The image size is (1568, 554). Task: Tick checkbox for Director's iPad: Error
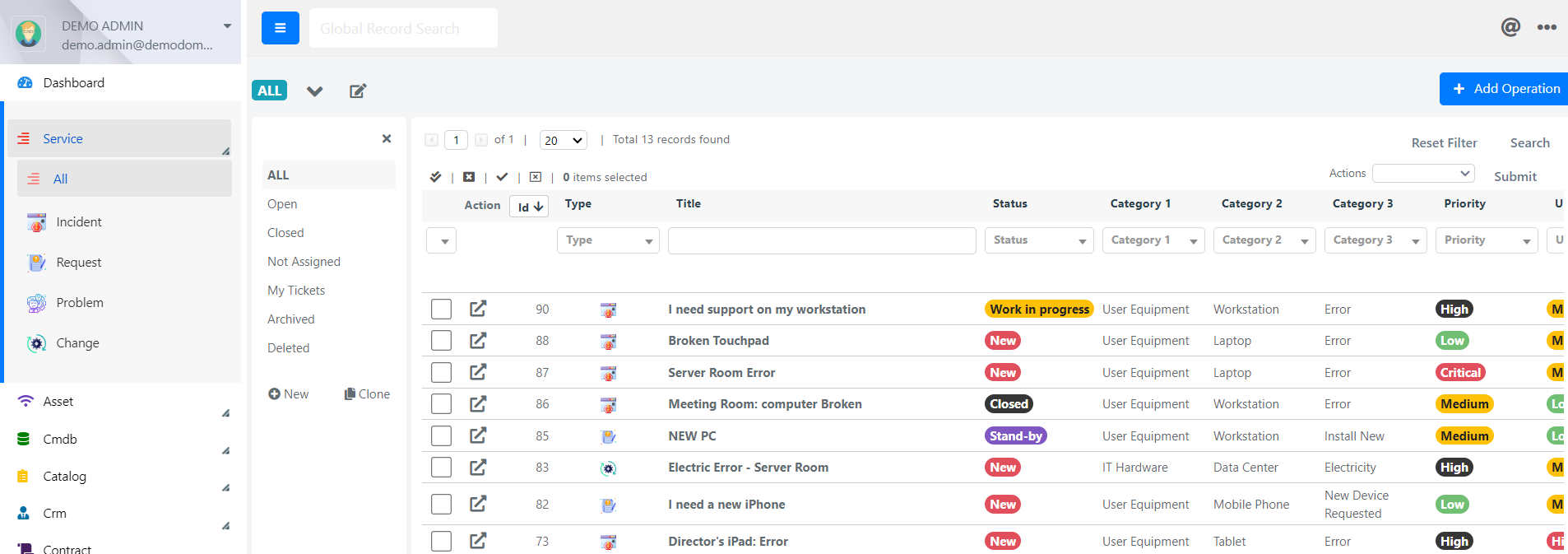(442, 541)
